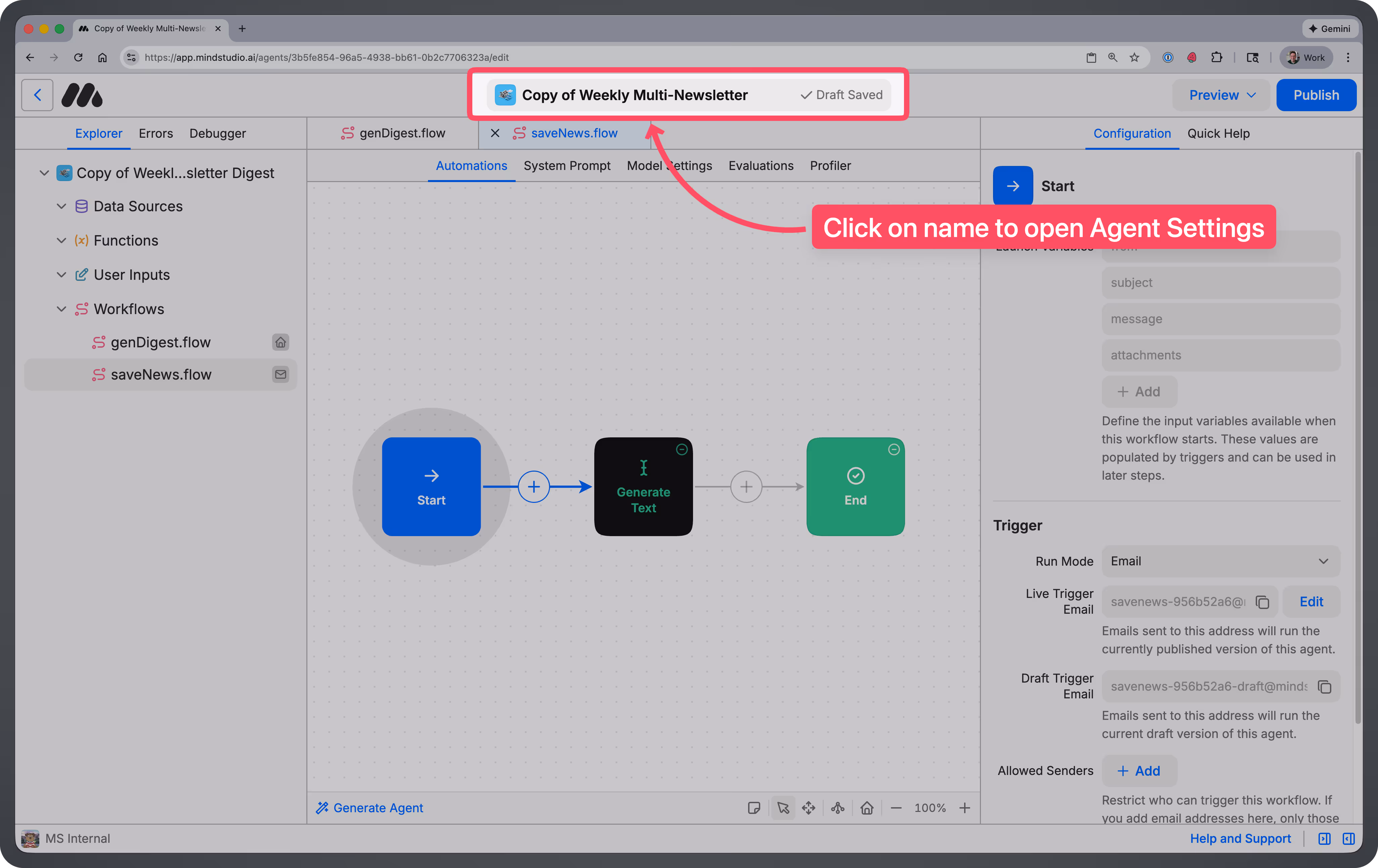Viewport: 1378px width, 868px height.
Task: Click the email trigger icon next to saveNews.flow
Action: tap(281, 374)
